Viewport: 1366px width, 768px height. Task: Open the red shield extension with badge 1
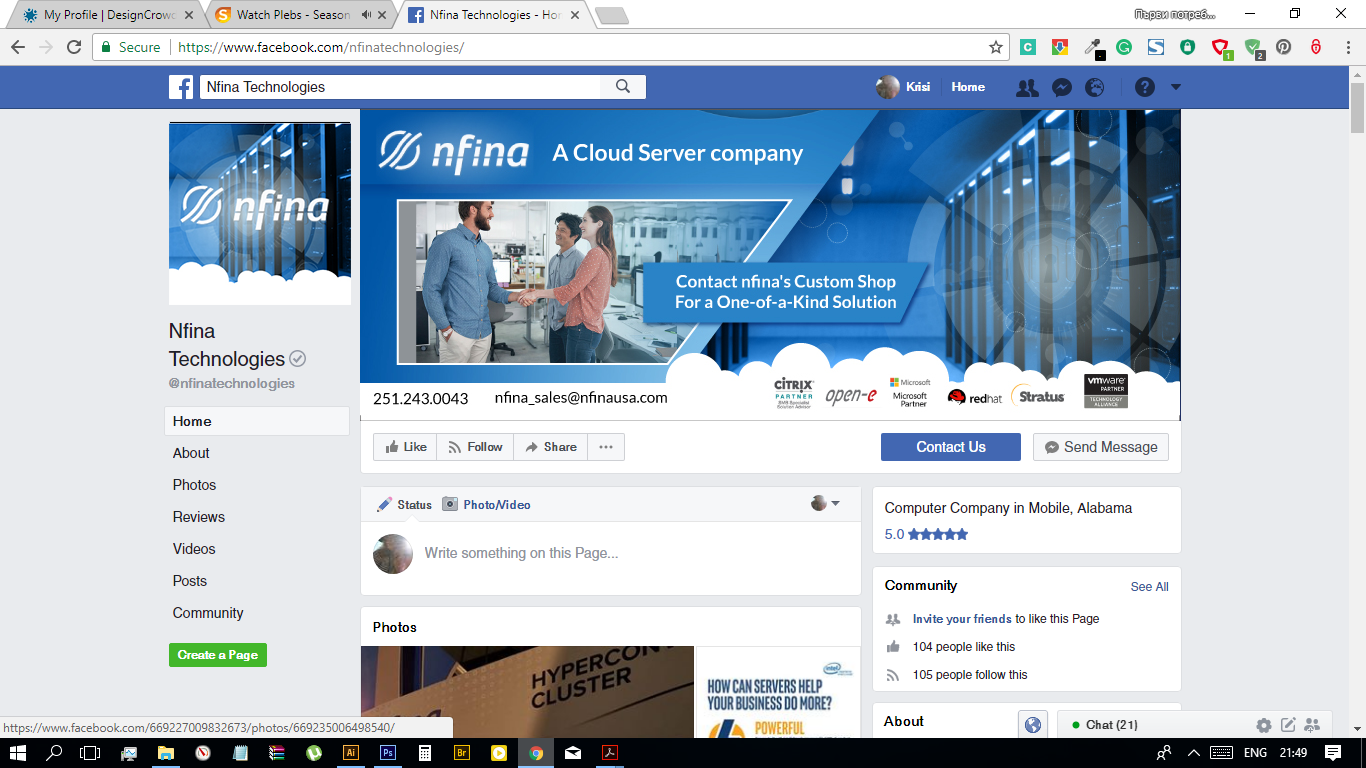1221,47
